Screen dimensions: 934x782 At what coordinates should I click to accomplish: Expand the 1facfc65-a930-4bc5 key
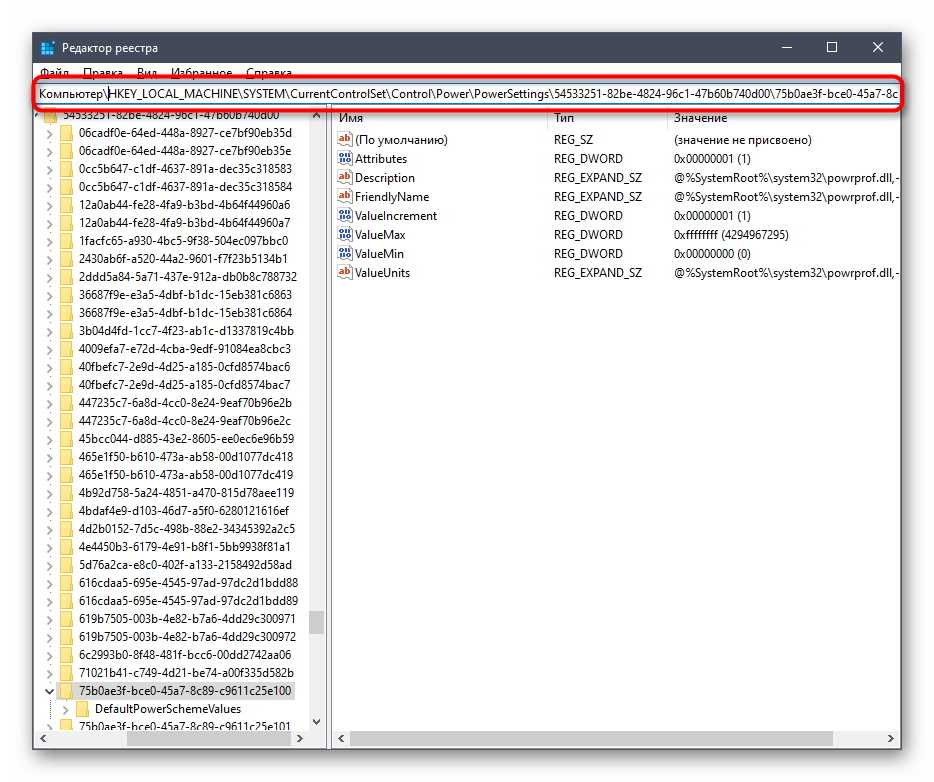click(x=49, y=241)
